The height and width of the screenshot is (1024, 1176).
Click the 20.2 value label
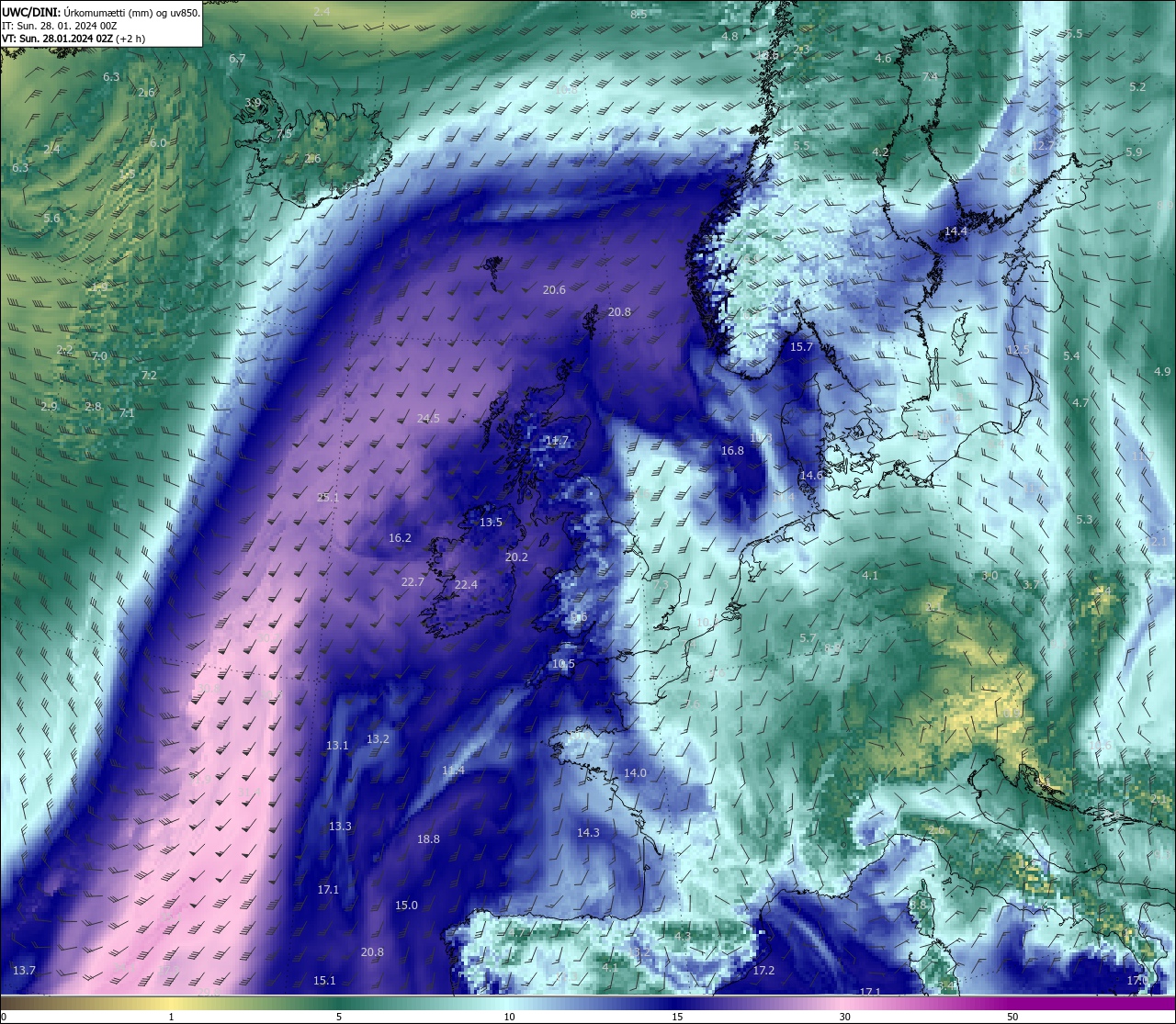point(516,557)
